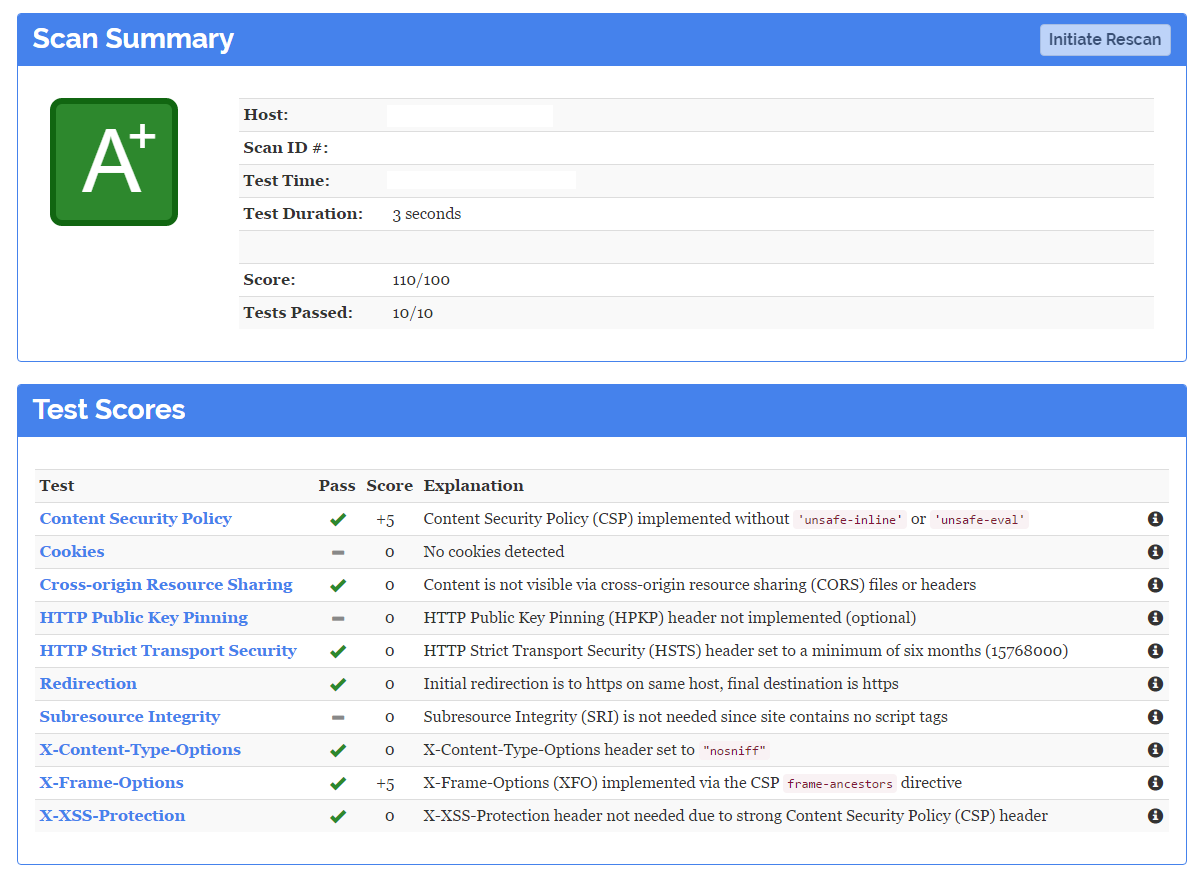Open the HTTP Public Key Pinning link

[x=144, y=617]
